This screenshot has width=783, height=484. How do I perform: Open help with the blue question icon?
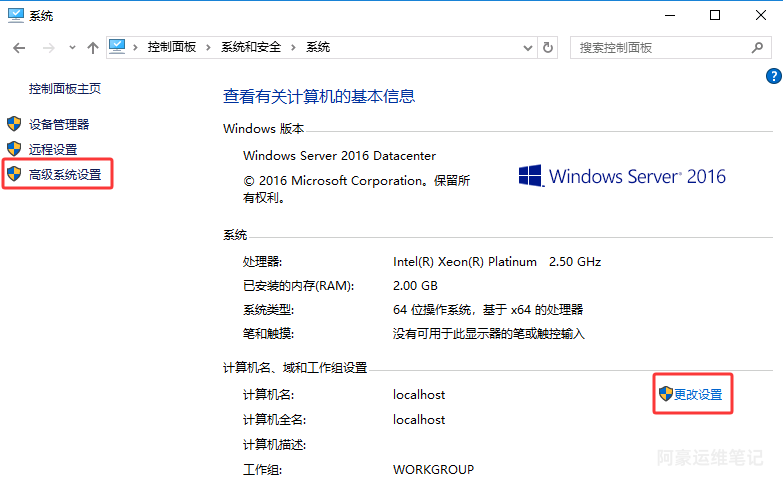click(774, 76)
